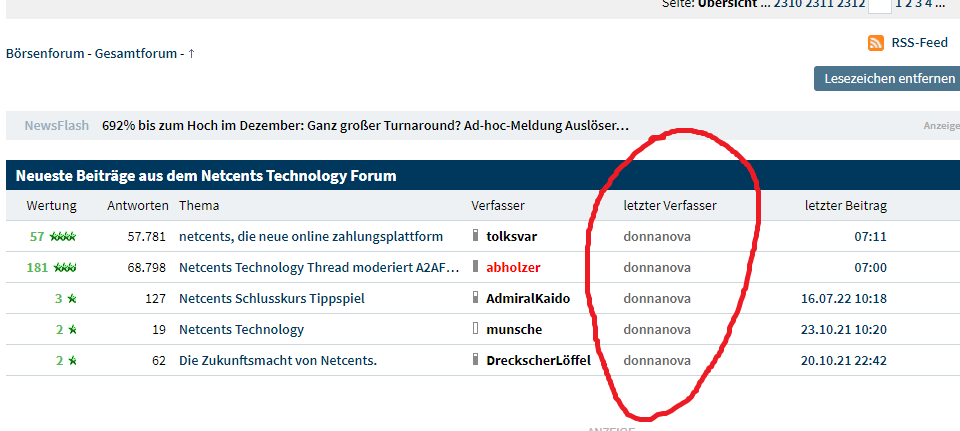This screenshot has width=960, height=431.
Task: Click rating star in Zukunftsmacht row
Action: (x=72, y=361)
